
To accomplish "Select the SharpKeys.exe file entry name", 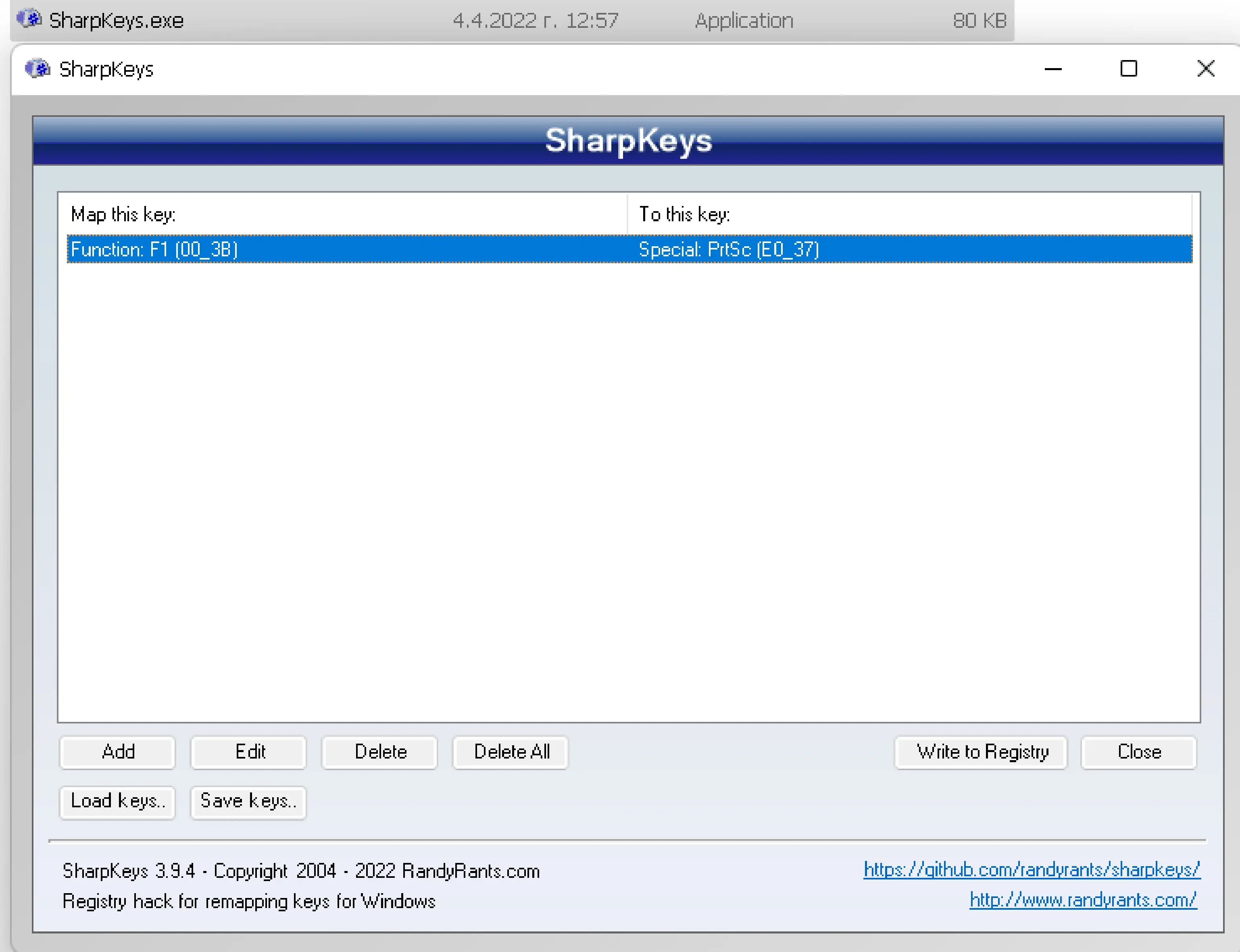I will coord(116,21).
